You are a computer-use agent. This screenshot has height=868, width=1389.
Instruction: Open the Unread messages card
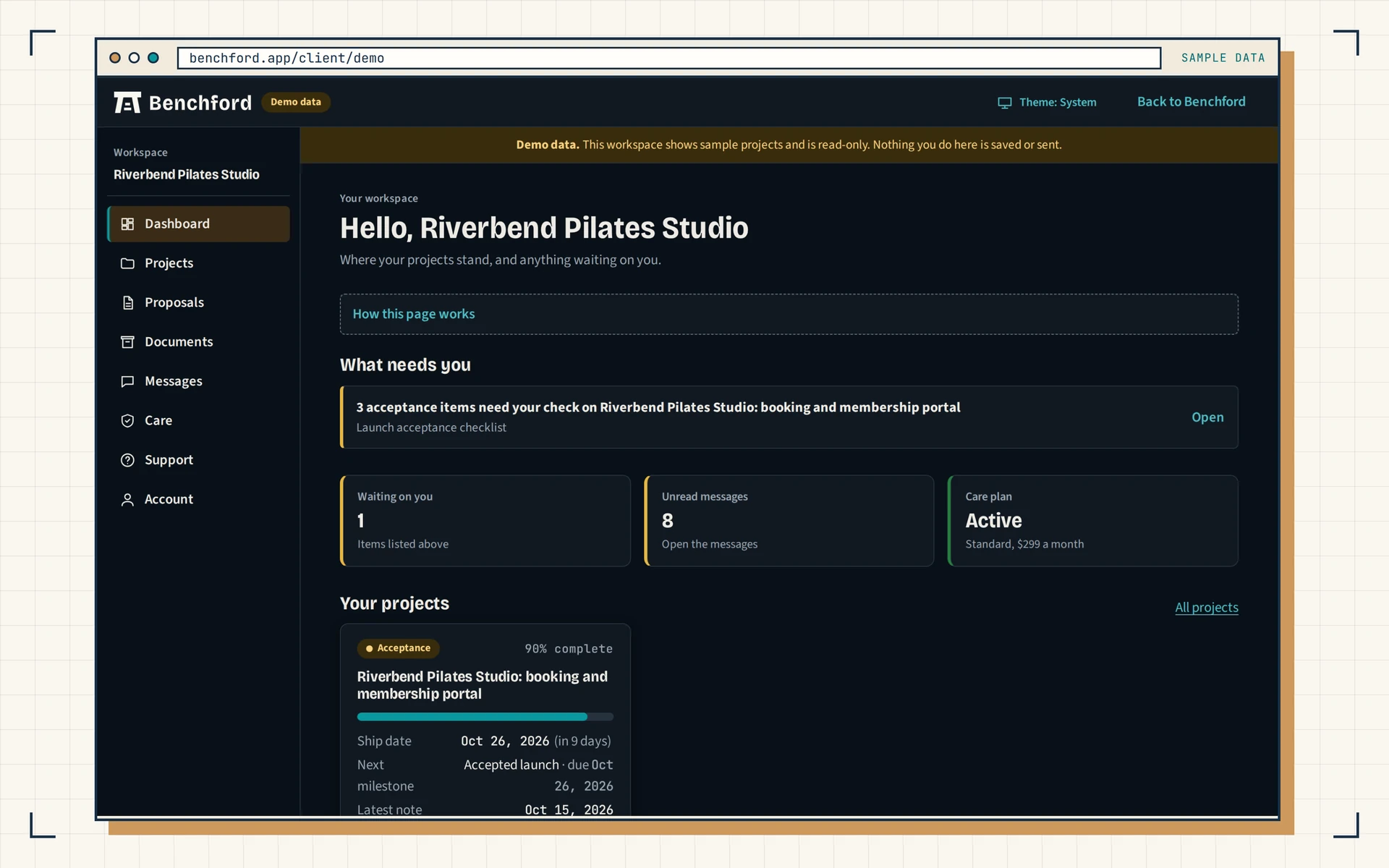789,521
